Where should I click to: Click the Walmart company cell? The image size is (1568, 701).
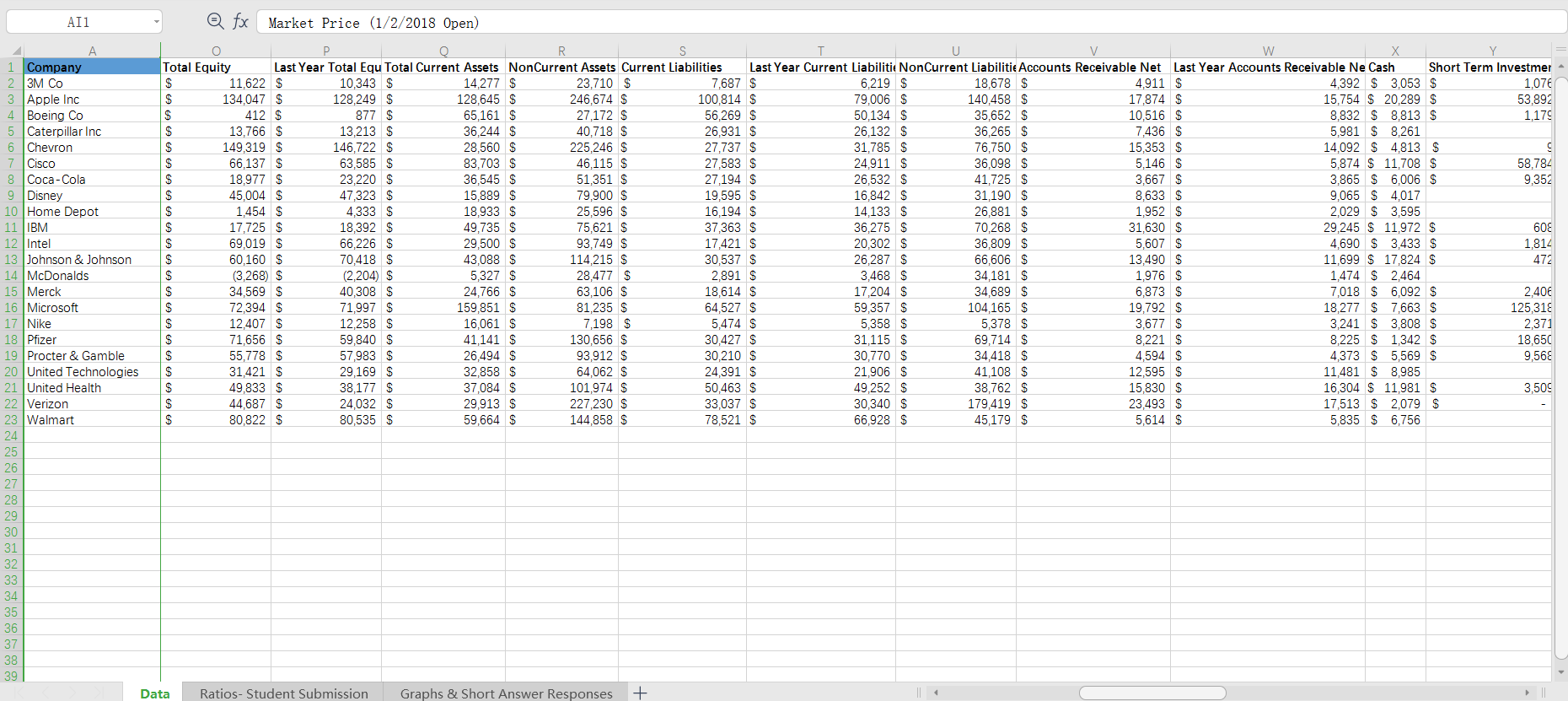92,419
